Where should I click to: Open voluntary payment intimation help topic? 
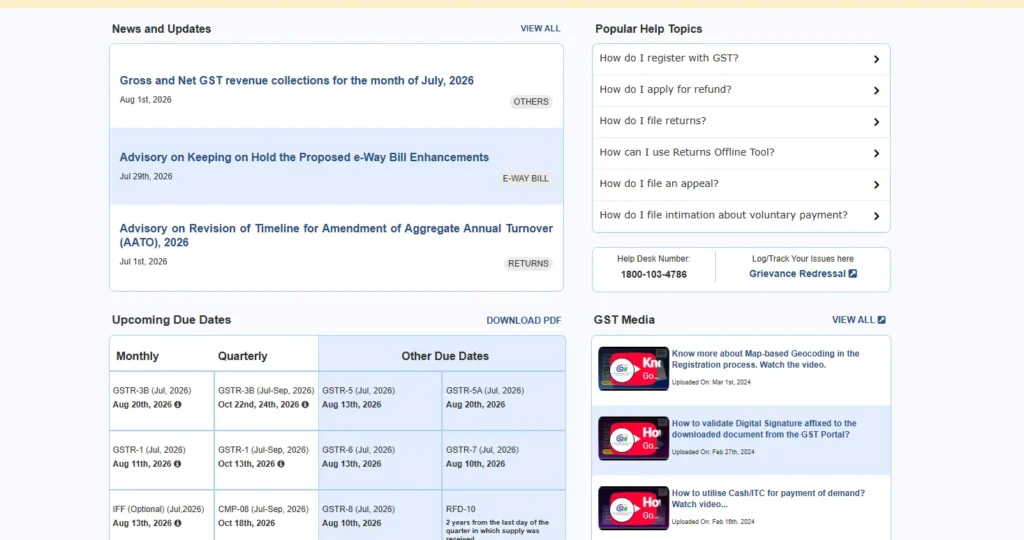(724, 215)
